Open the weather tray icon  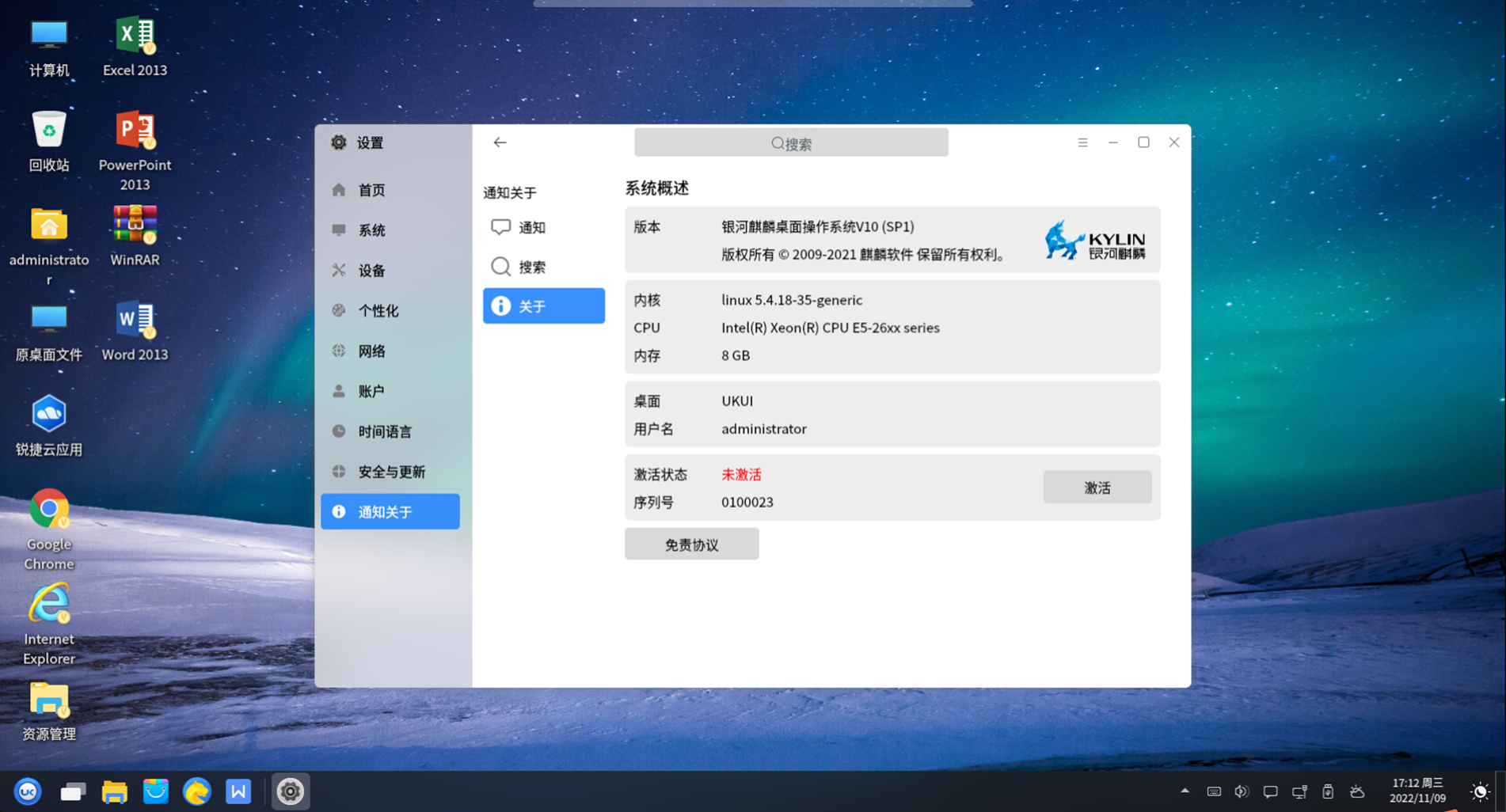1357,791
